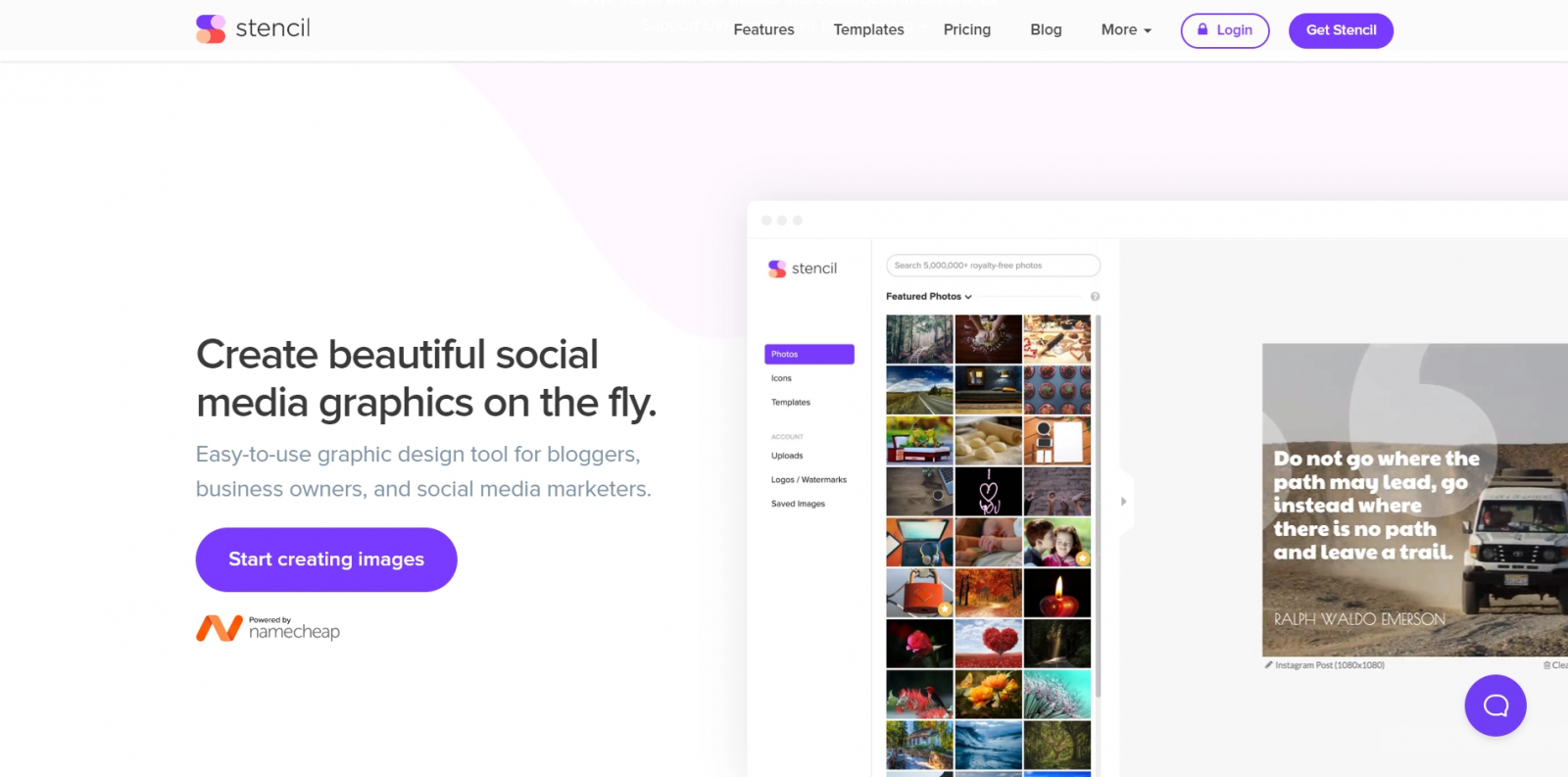1568x777 pixels.
Task: Click the photo list scrollbar
Action: [1098, 506]
